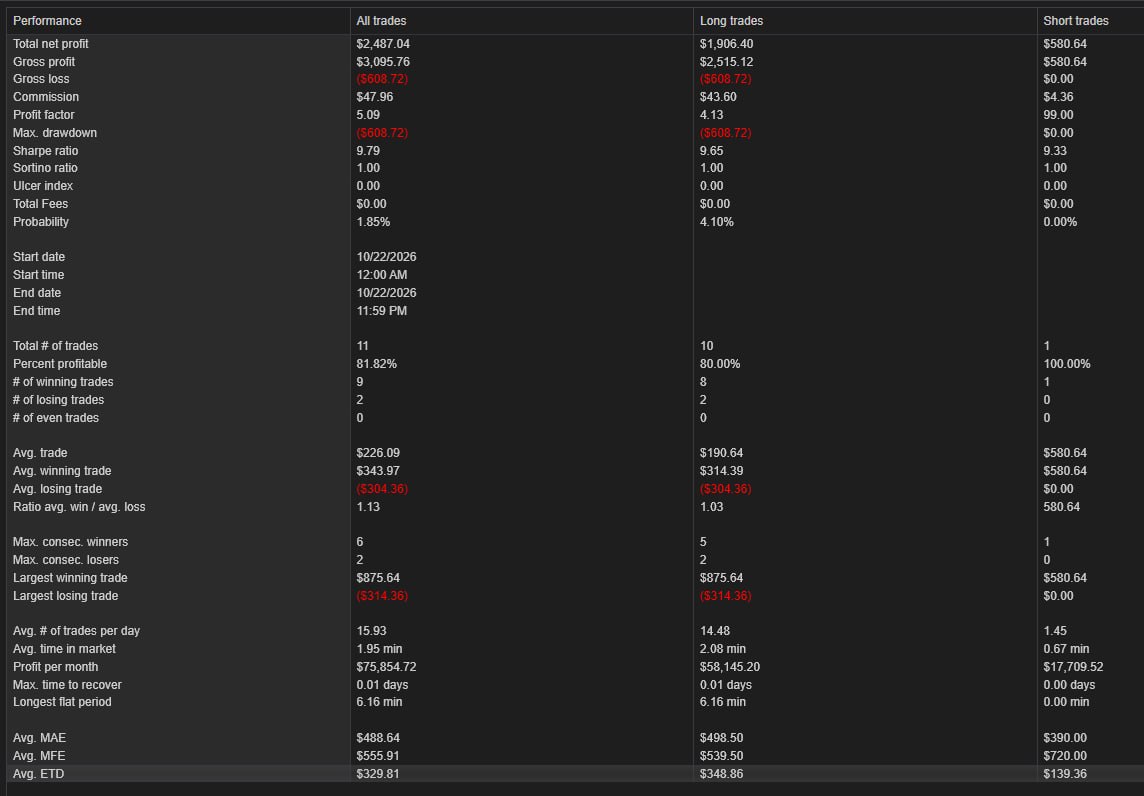Select the Sharpe ratio row label

click(x=45, y=150)
